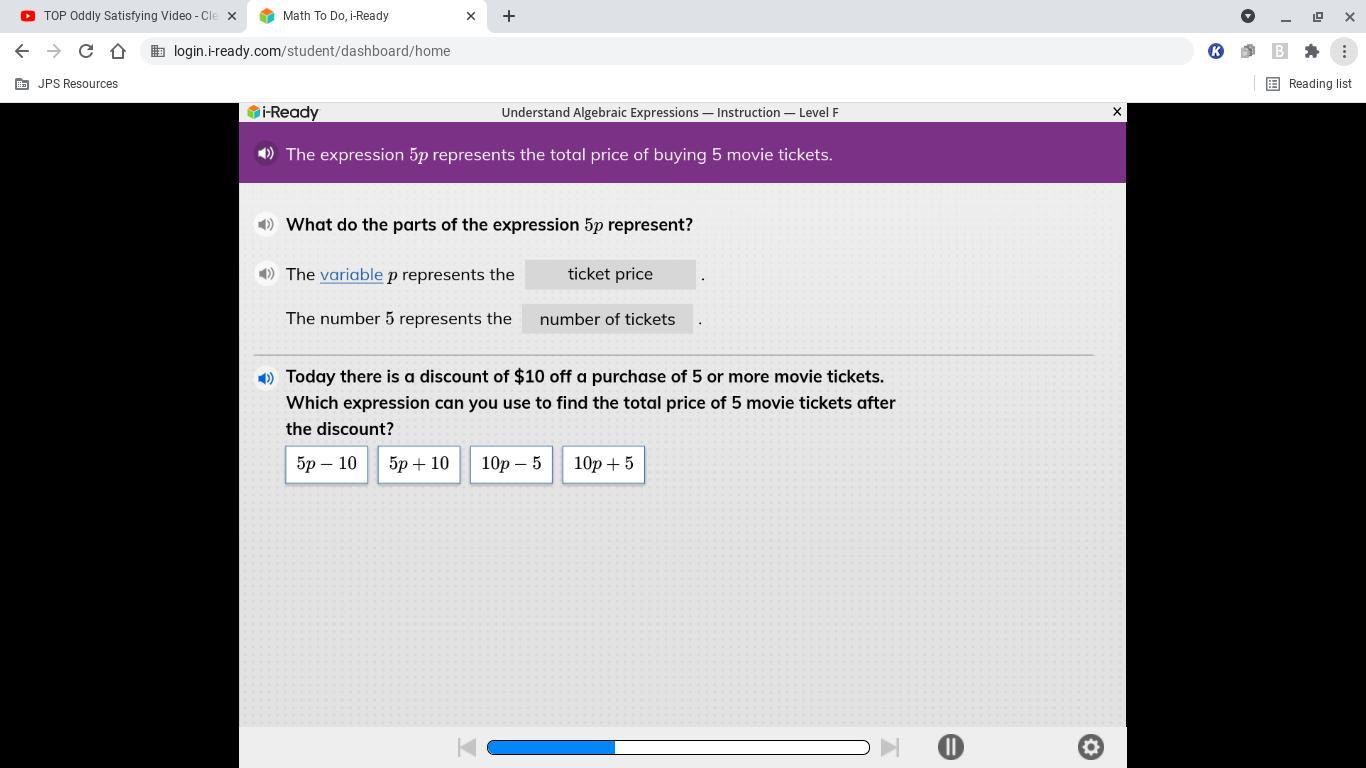Go to the previous lesson step

point(466,747)
